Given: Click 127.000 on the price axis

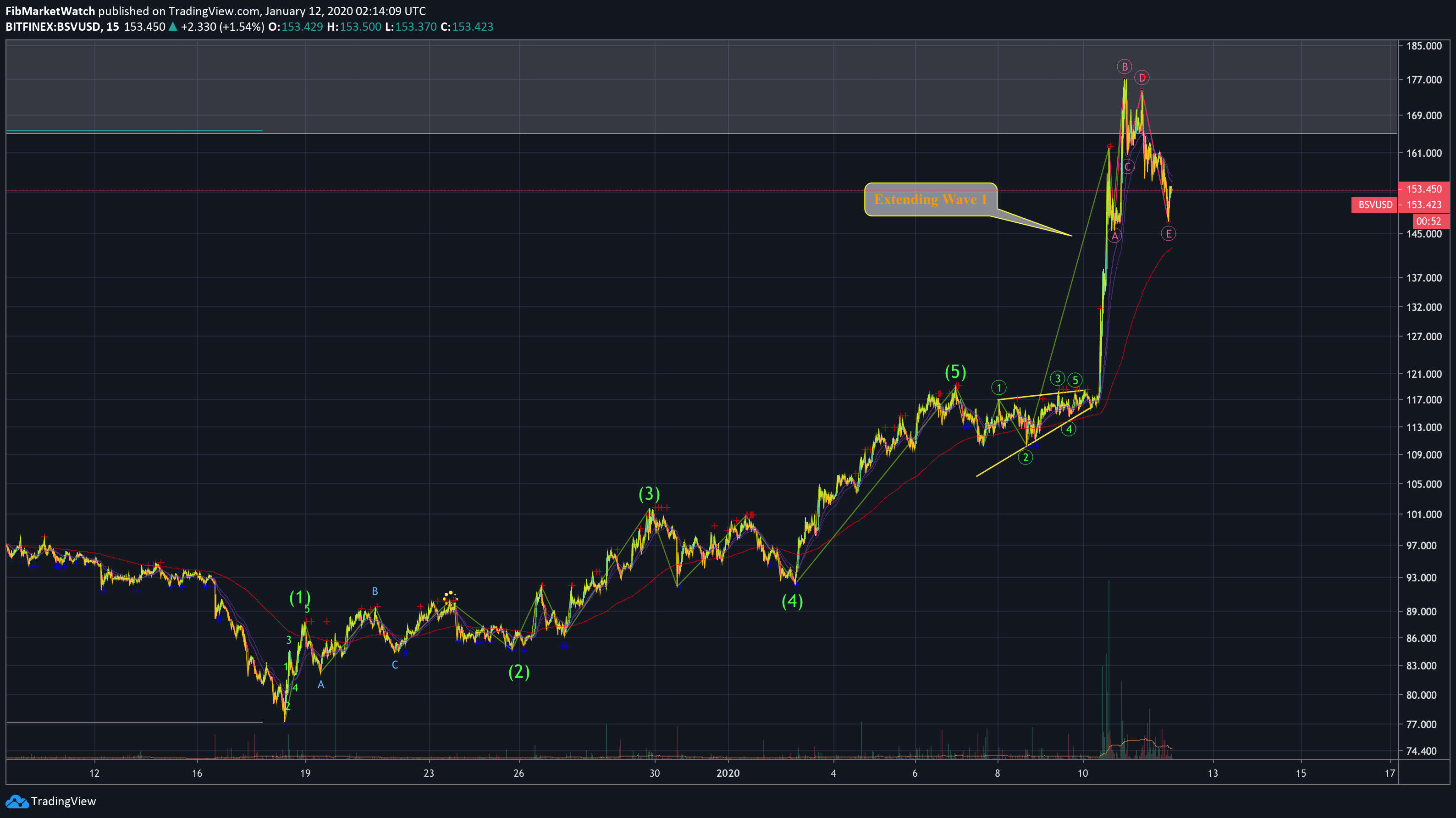Looking at the screenshot, I should [1424, 337].
